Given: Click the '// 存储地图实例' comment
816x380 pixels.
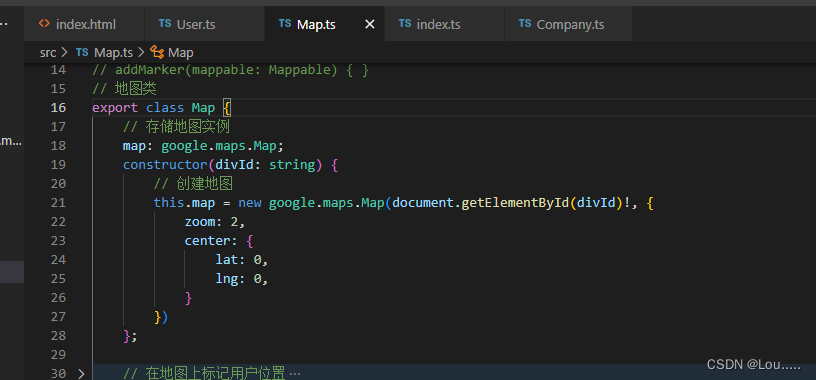Looking at the screenshot, I should pos(176,126).
